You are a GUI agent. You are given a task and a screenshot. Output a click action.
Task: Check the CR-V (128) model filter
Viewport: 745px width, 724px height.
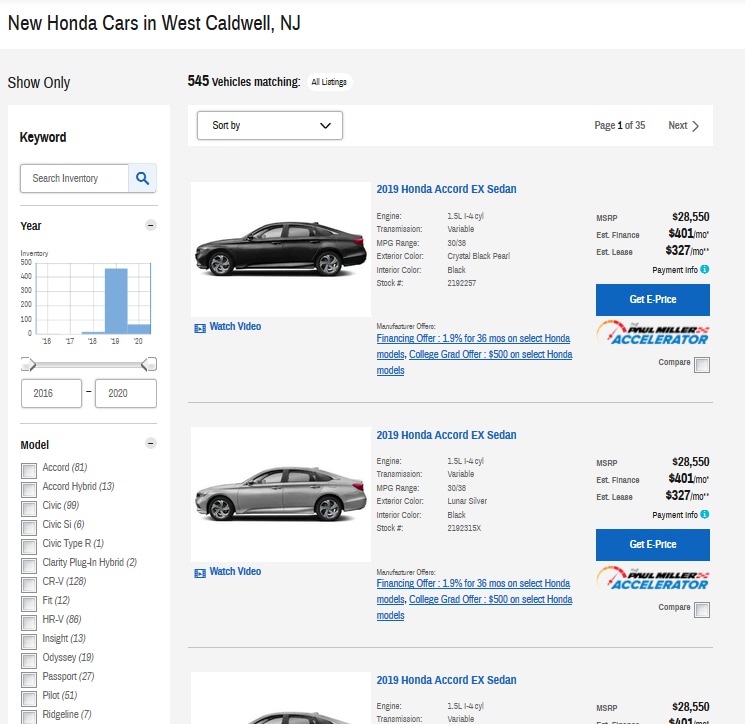pos(29,585)
